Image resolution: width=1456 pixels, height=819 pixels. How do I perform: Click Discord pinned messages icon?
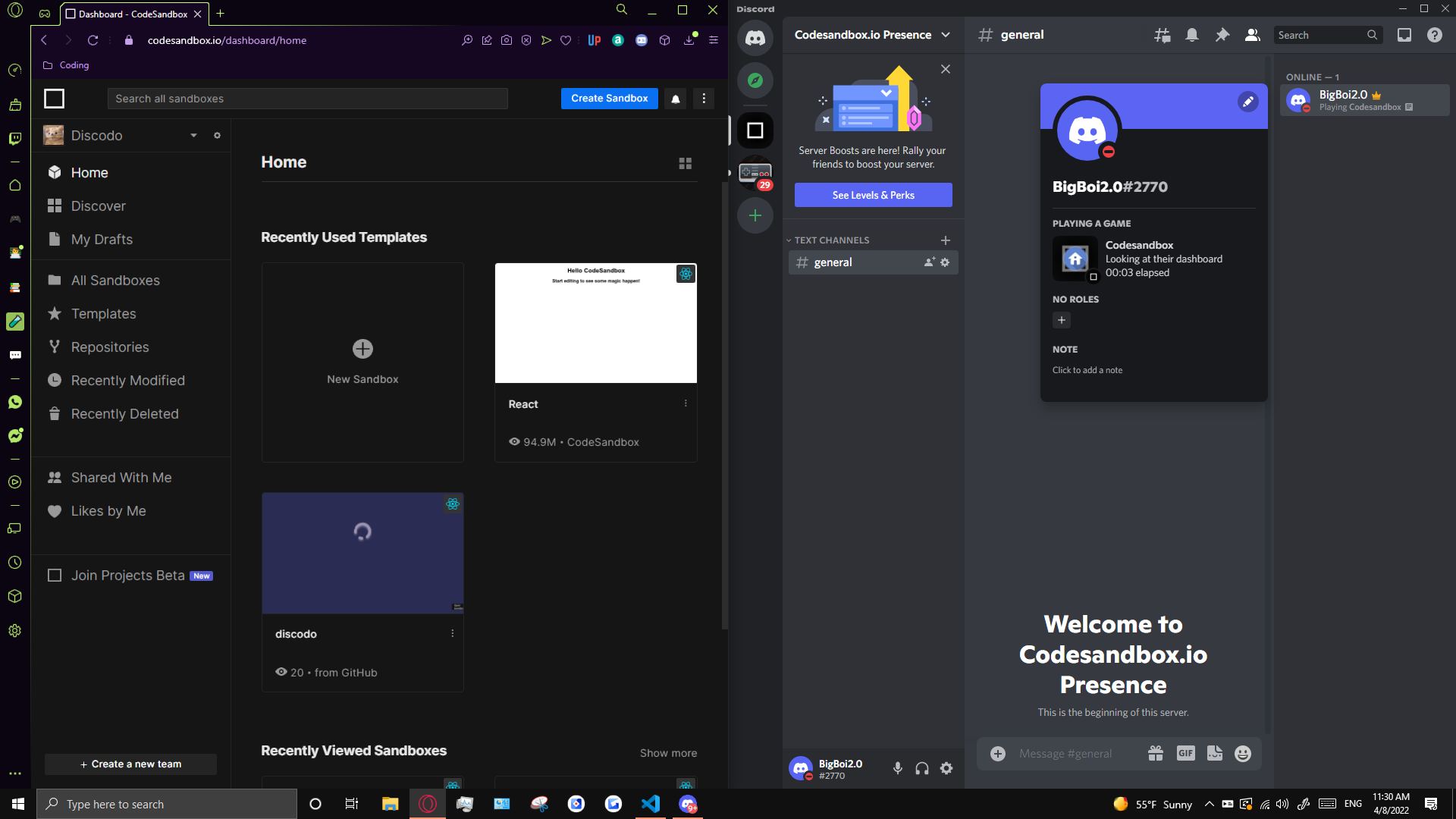point(1222,35)
